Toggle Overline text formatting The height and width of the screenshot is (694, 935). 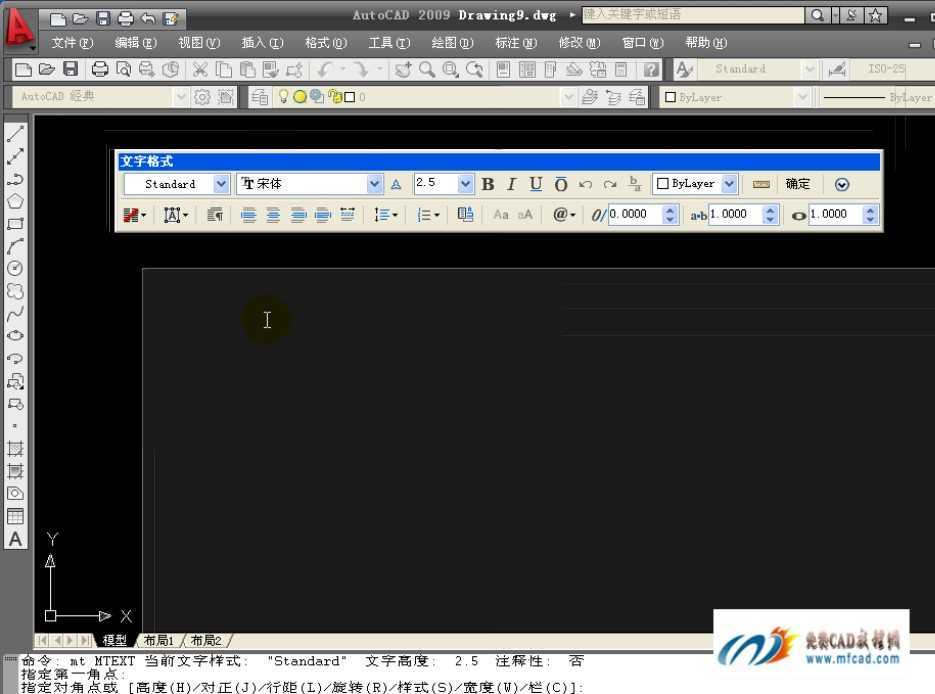[x=561, y=184]
